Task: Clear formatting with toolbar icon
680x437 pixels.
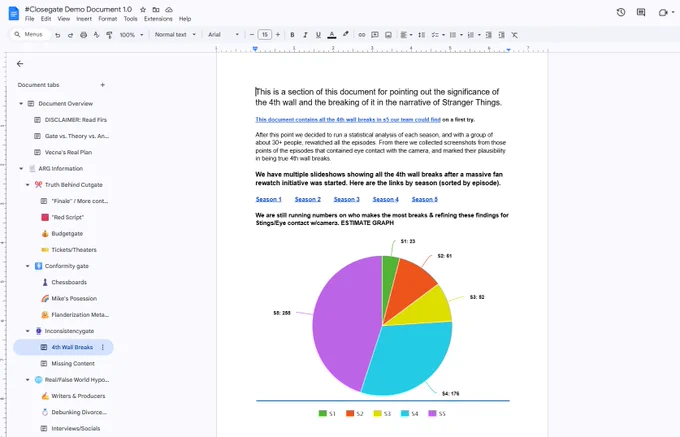Action: (x=514, y=35)
